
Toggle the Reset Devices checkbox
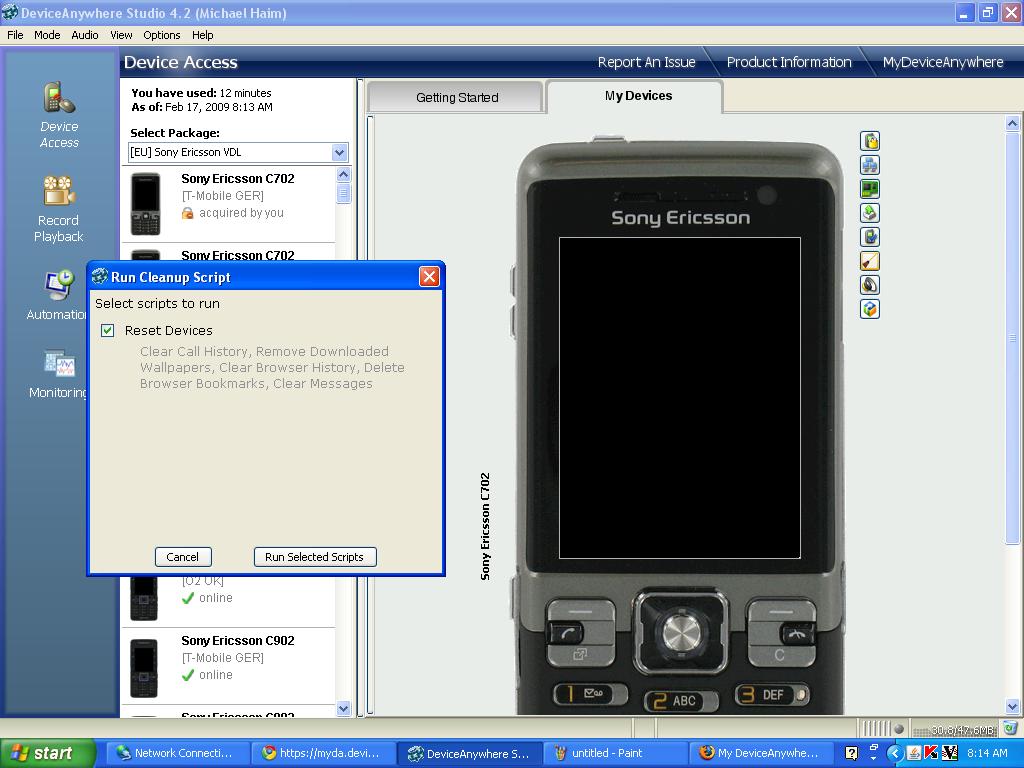point(108,330)
